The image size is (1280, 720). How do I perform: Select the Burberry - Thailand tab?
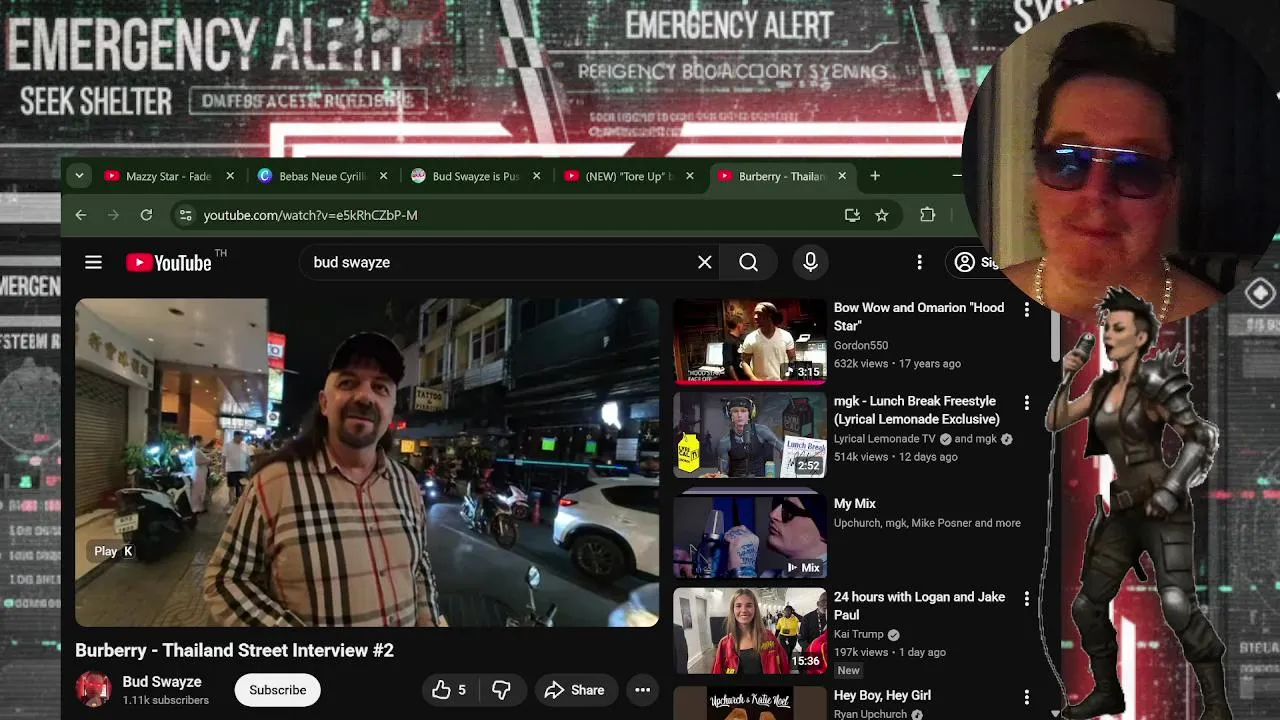(782, 176)
